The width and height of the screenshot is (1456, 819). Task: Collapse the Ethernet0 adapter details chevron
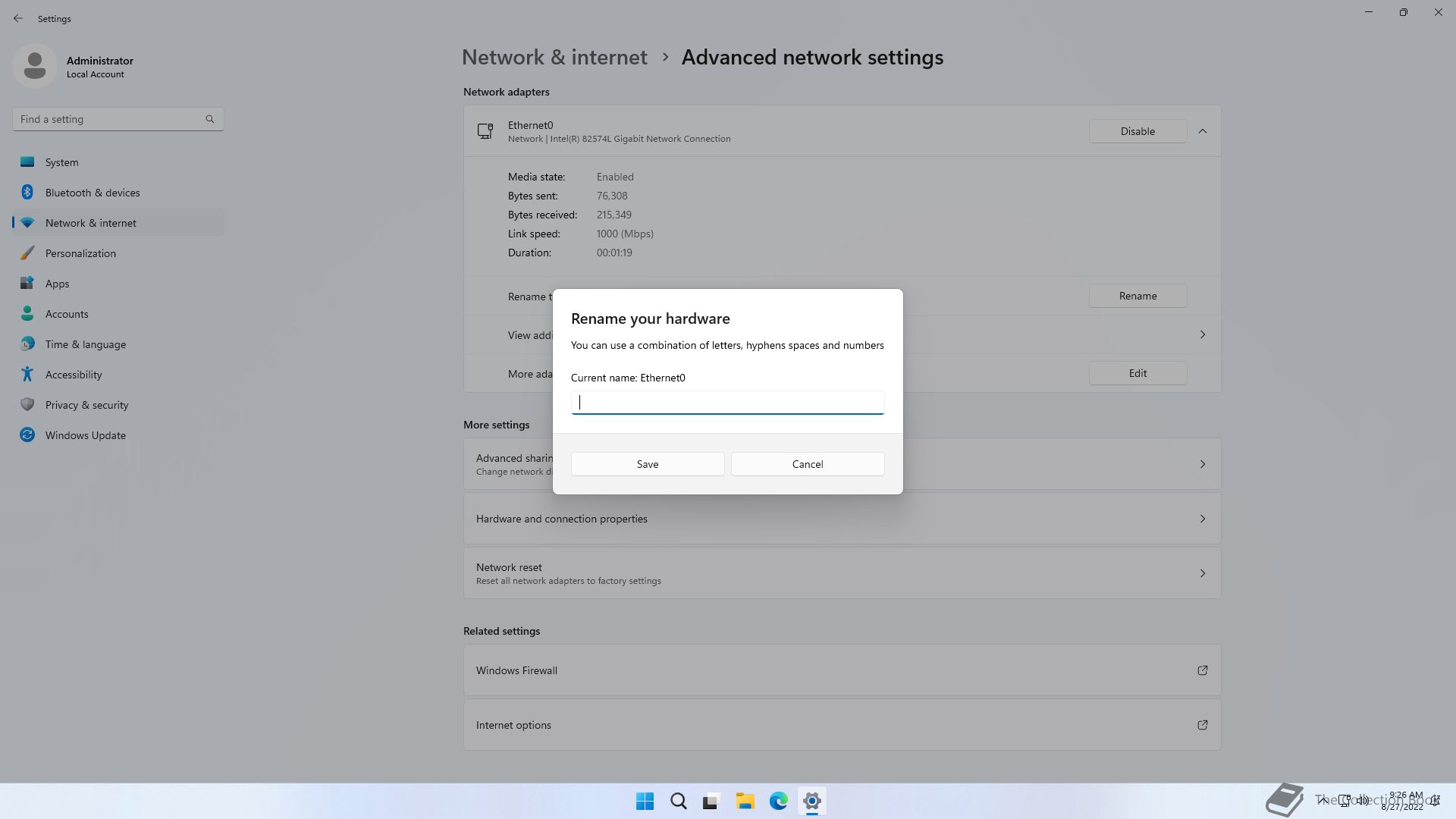(x=1202, y=131)
